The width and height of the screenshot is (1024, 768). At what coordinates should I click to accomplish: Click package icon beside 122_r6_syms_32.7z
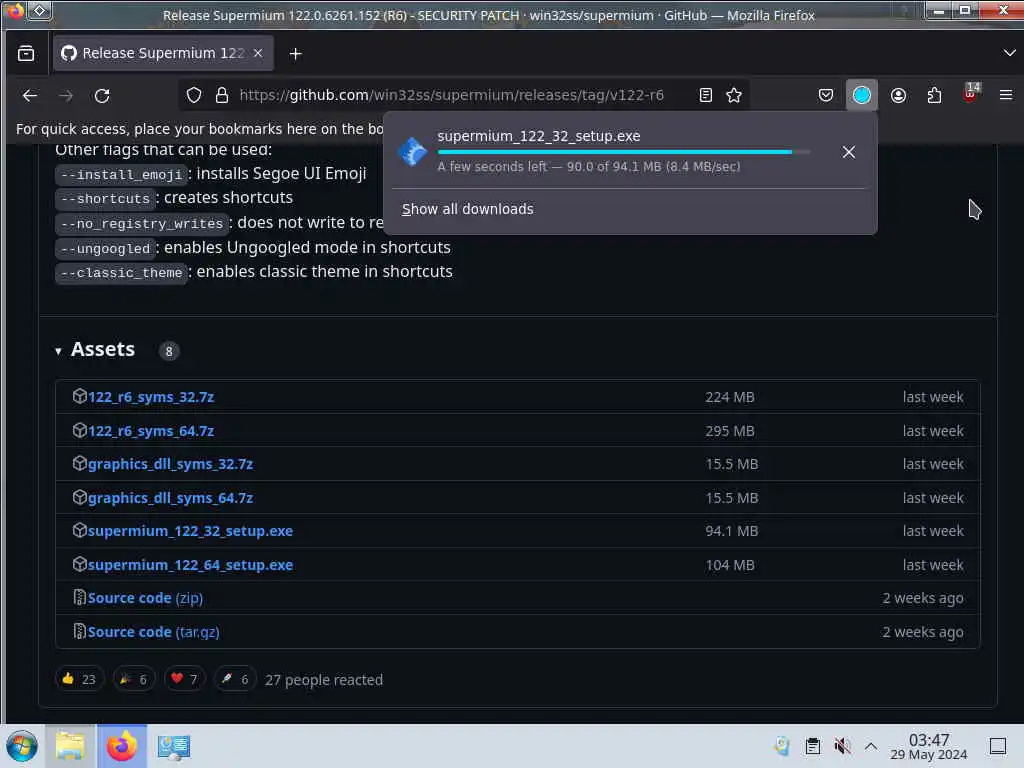coord(79,396)
